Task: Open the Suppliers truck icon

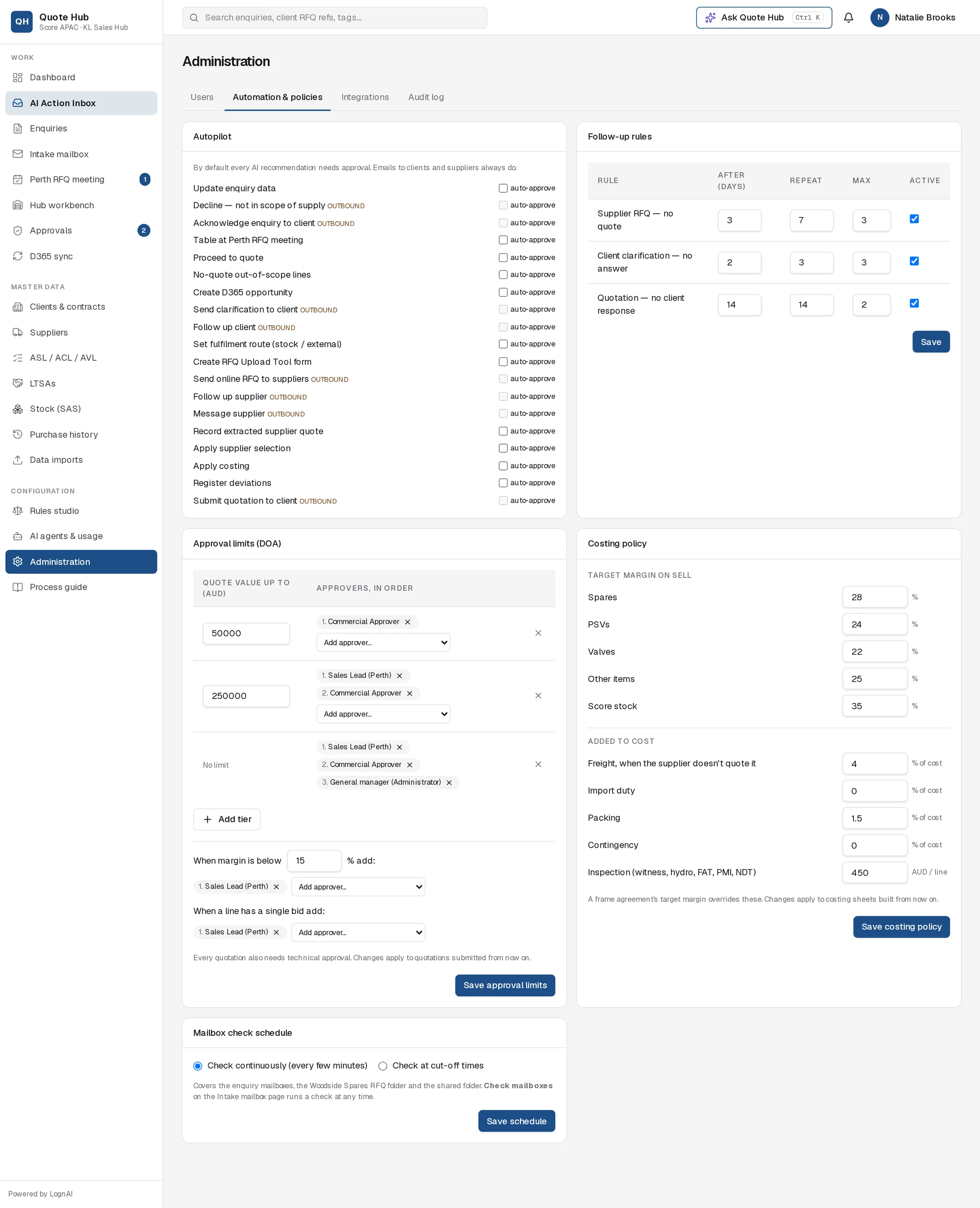Action: pos(18,333)
